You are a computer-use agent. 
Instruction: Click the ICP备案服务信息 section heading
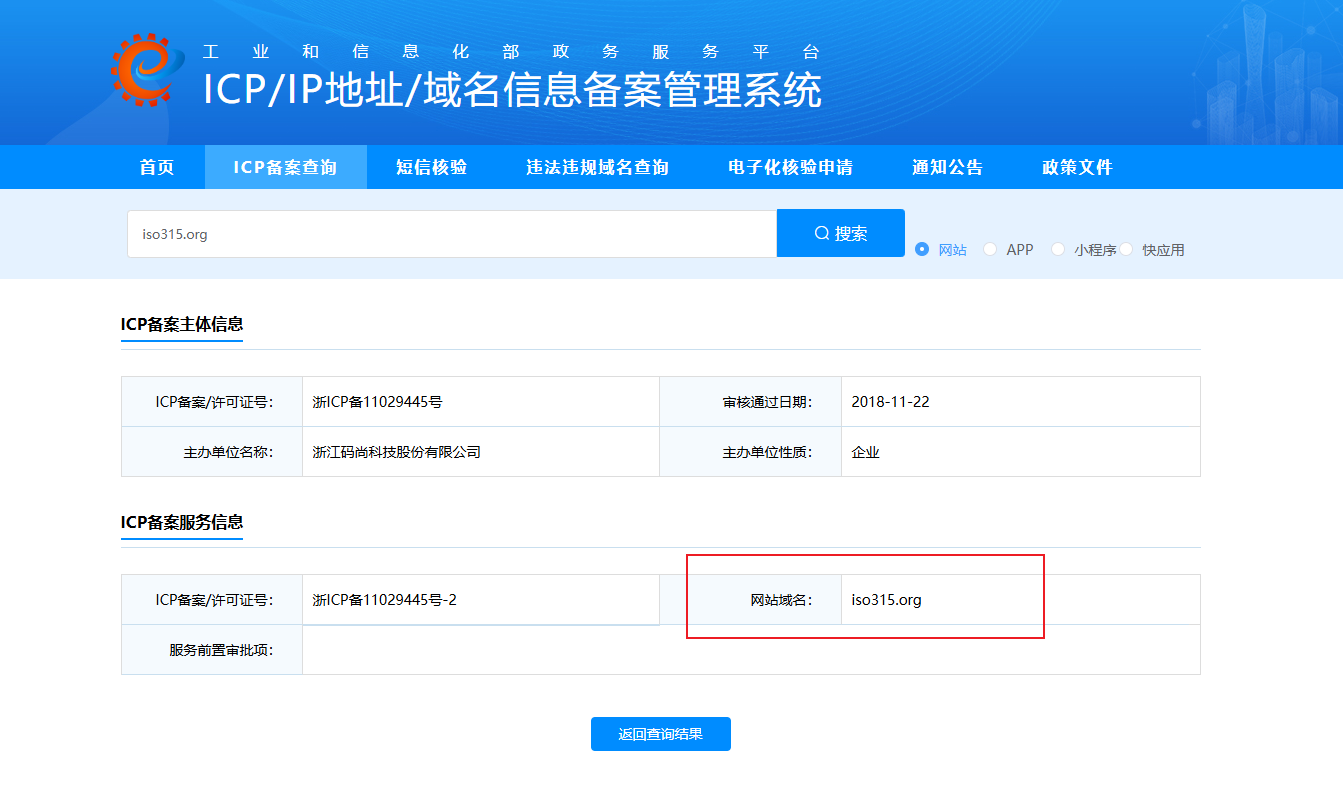182,522
